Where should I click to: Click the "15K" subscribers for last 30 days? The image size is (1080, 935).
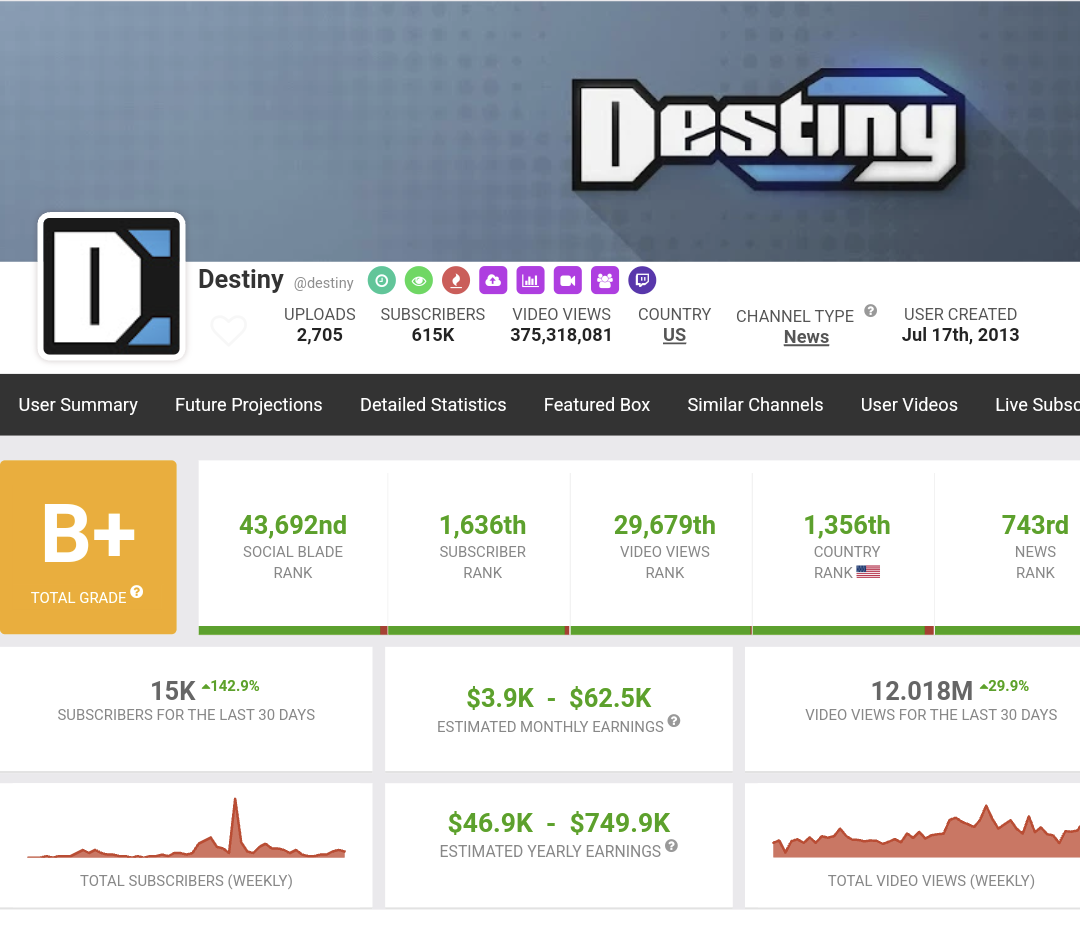pos(173,690)
